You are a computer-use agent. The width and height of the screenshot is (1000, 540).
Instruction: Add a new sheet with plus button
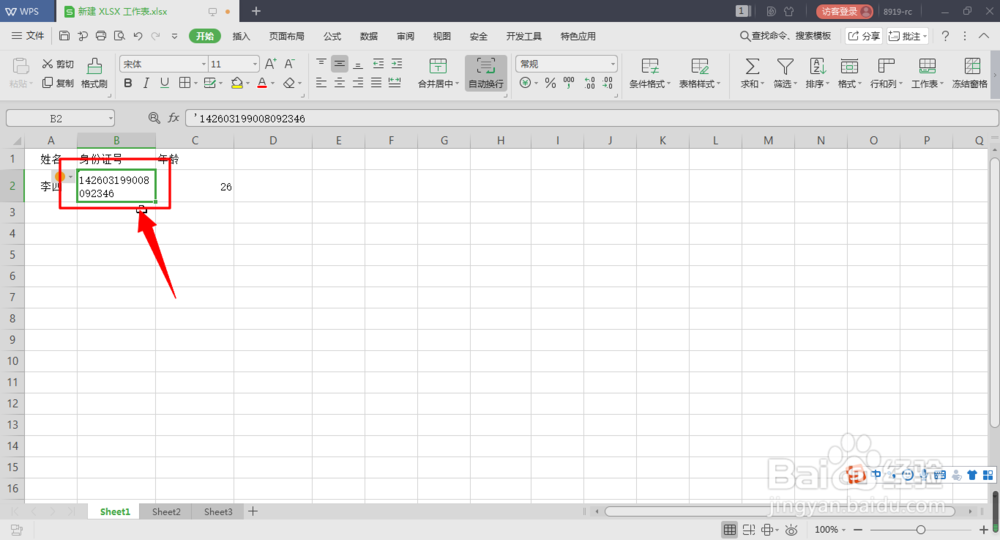coord(253,511)
